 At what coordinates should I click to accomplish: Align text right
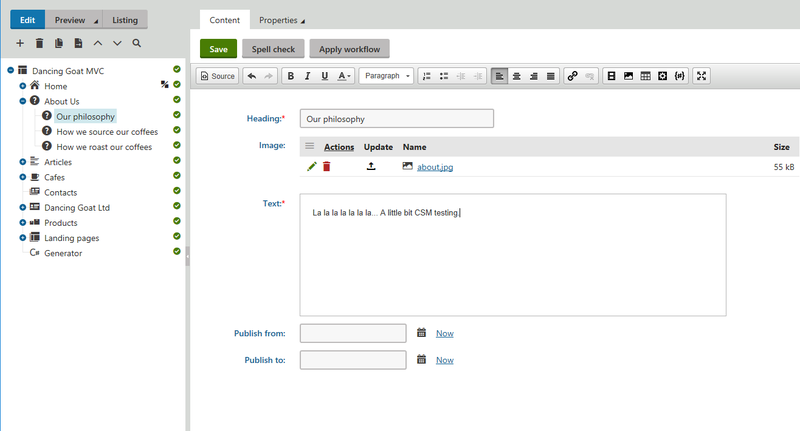pos(534,76)
